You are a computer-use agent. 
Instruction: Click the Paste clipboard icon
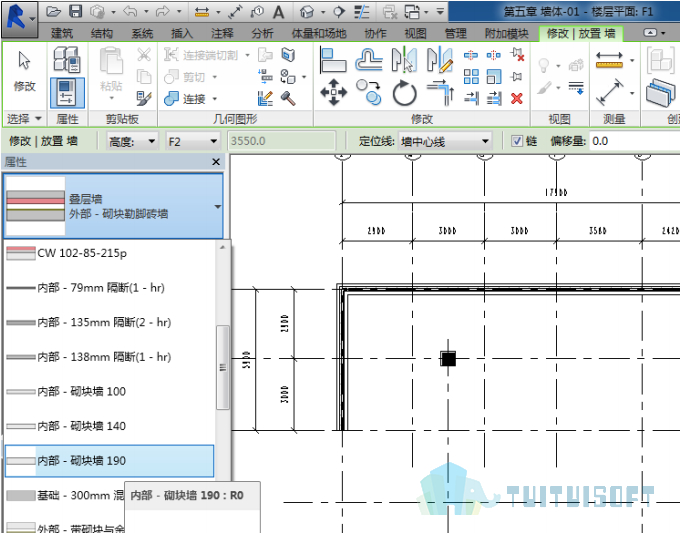[x=111, y=61]
